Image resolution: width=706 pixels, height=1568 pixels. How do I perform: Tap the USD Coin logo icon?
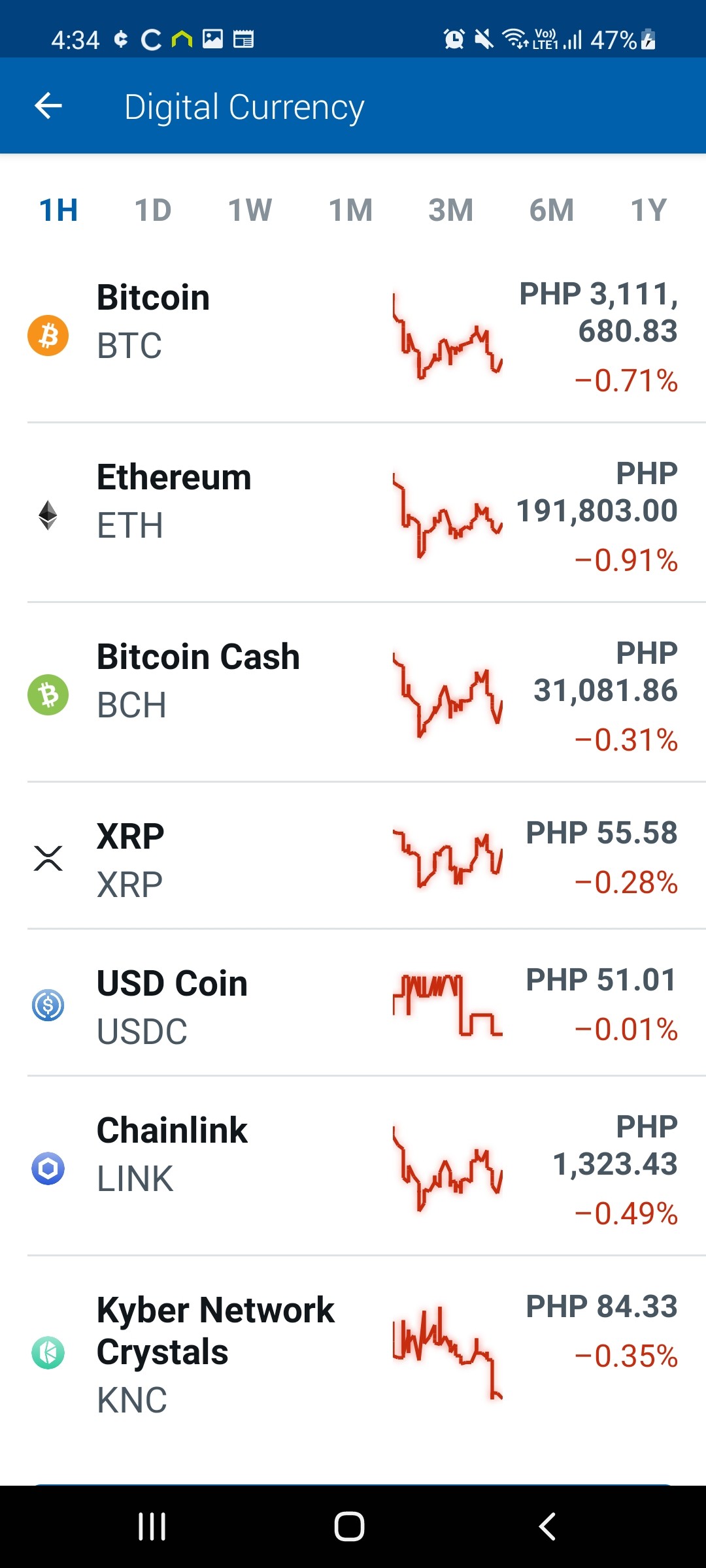point(48,1005)
